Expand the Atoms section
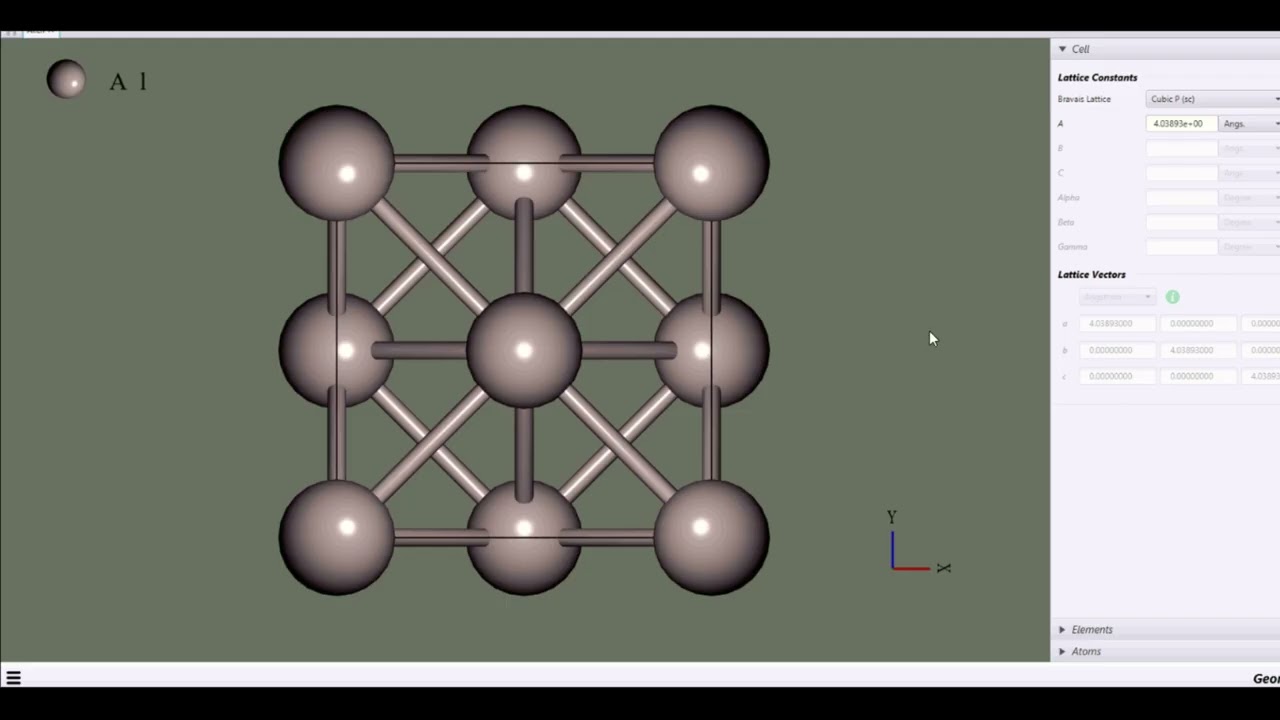 [x=1062, y=652]
